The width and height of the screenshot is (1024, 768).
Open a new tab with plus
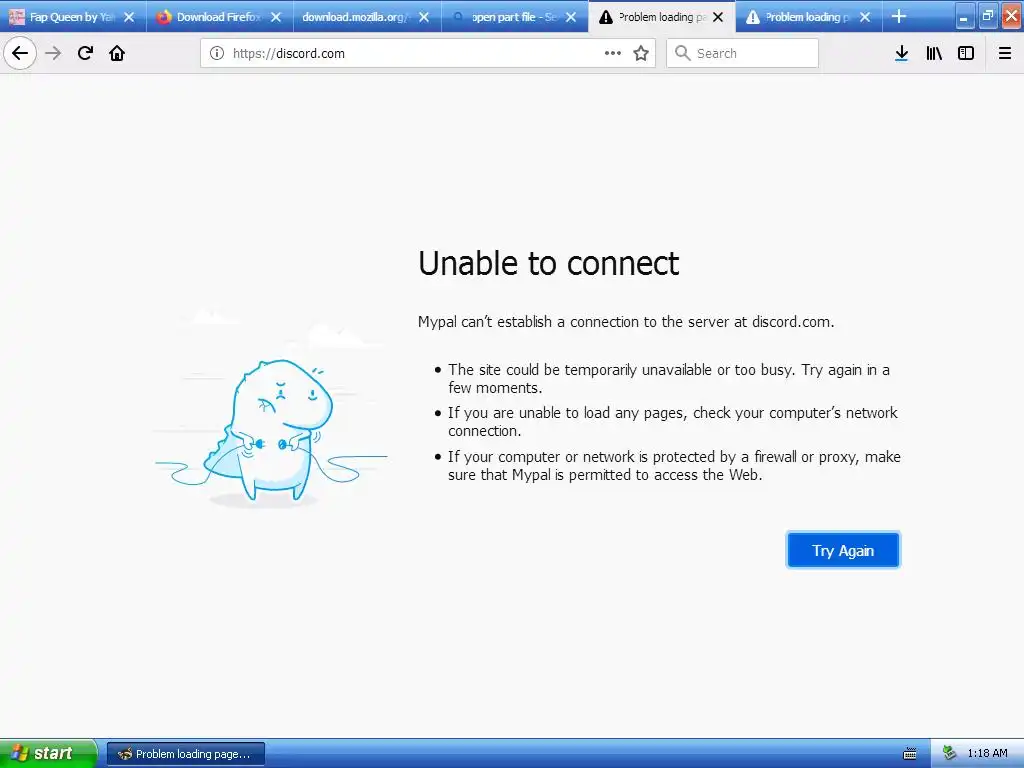point(899,16)
